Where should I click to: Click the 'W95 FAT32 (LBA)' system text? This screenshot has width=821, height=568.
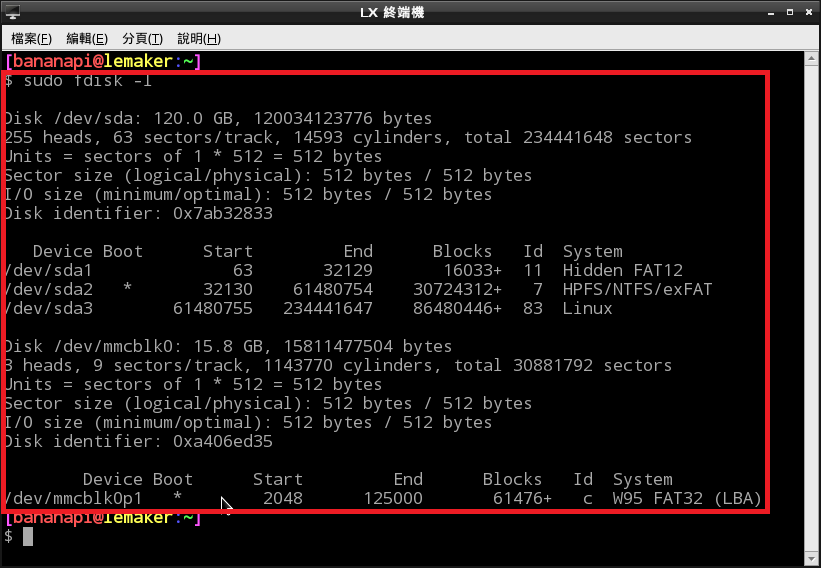[x=687, y=498]
